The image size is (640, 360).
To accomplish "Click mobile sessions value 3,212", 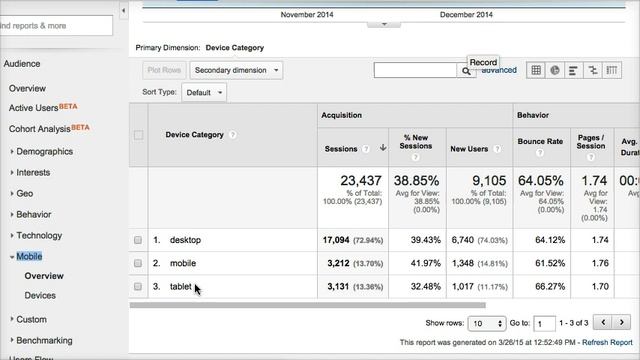I will point(338,263).
